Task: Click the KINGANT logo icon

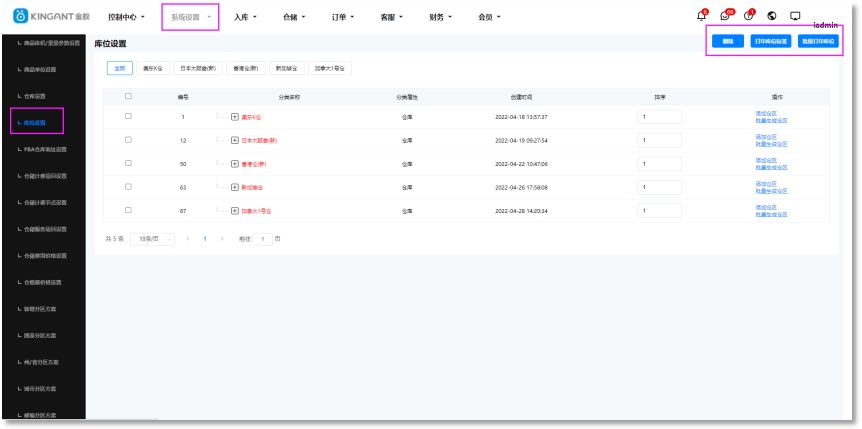Action: [x=20, y=17]
